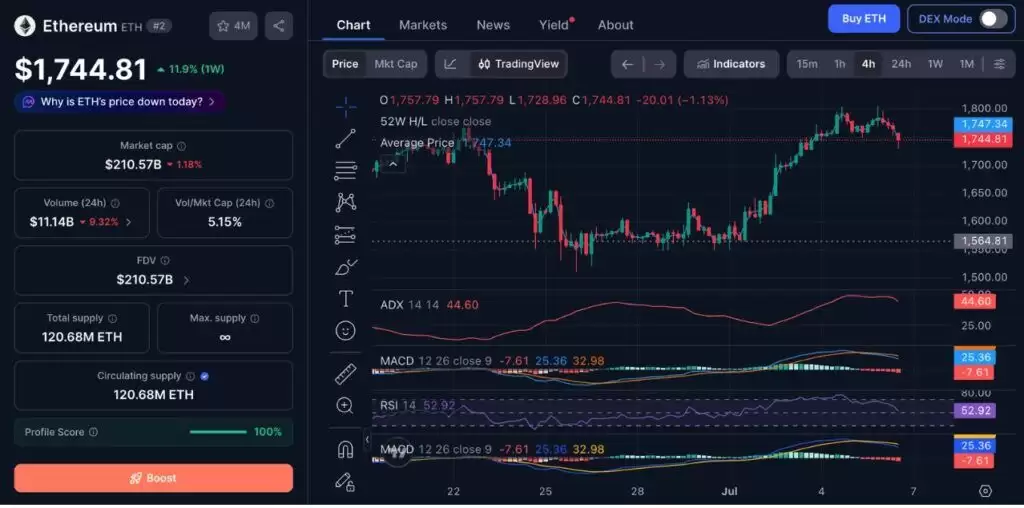Set interval to 1W

click(x=936, y=64)
